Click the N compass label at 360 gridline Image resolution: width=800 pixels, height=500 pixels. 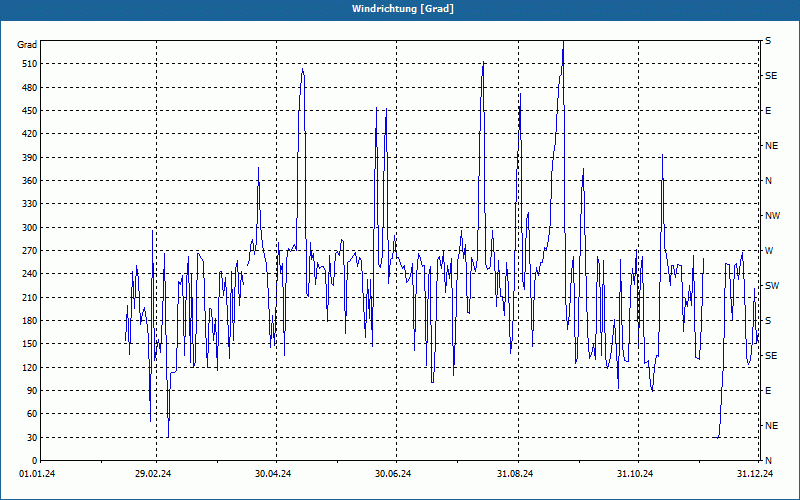768,181
